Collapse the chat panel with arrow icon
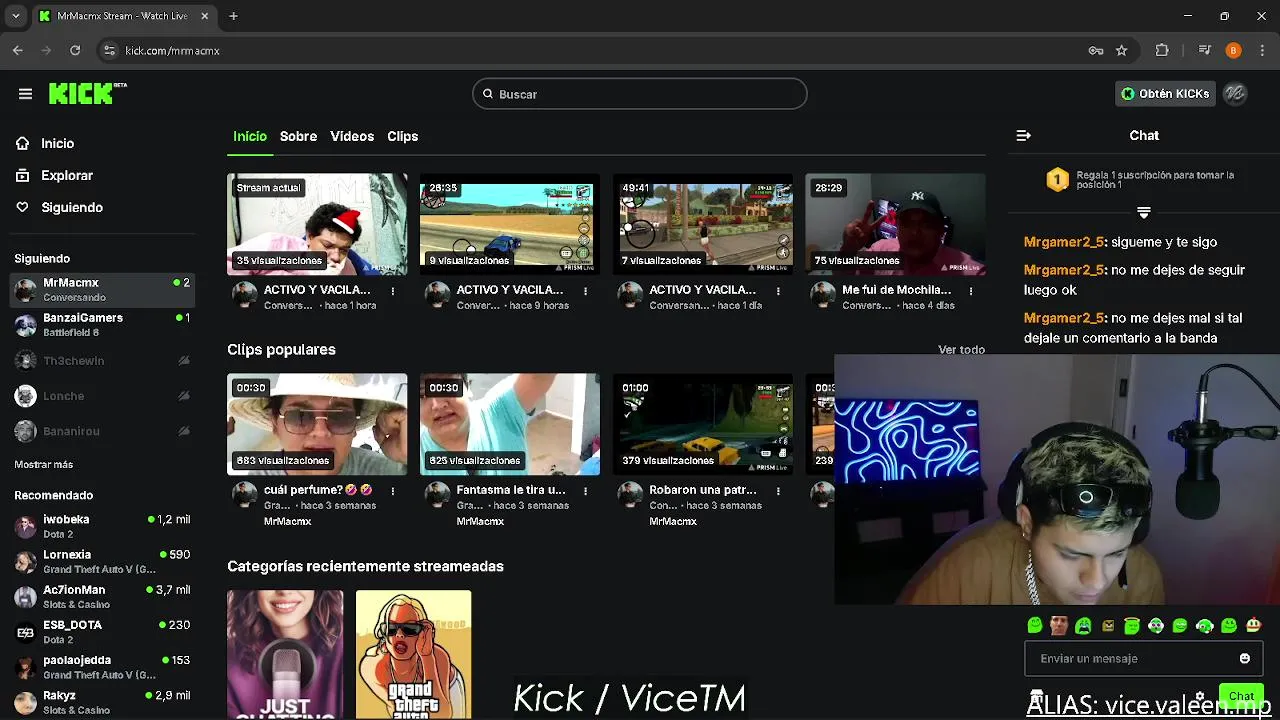This screenshot has width=1280, height=720. [x=1023, y=135]
